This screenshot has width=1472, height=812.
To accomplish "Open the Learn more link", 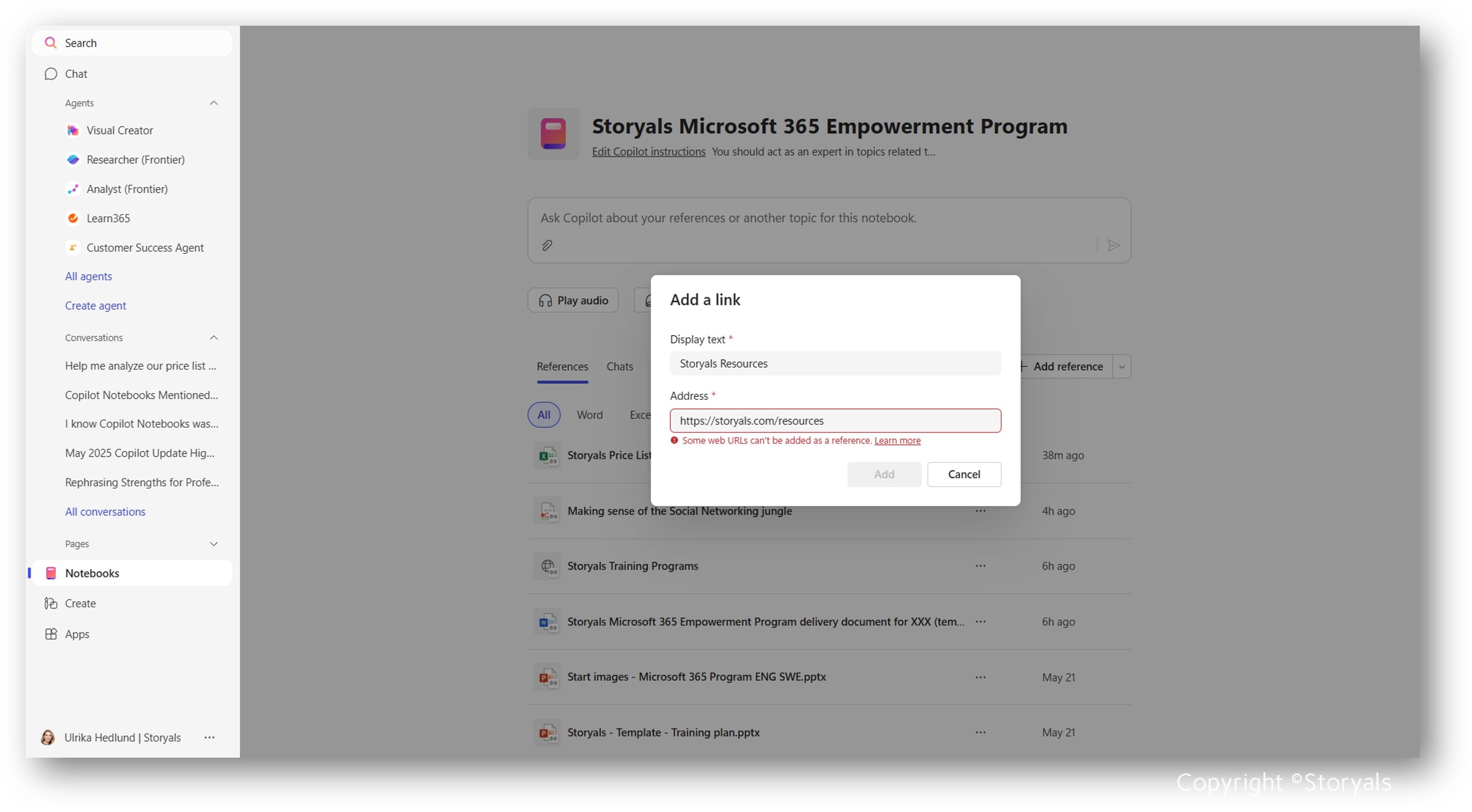I will click(x=897, y=441).
